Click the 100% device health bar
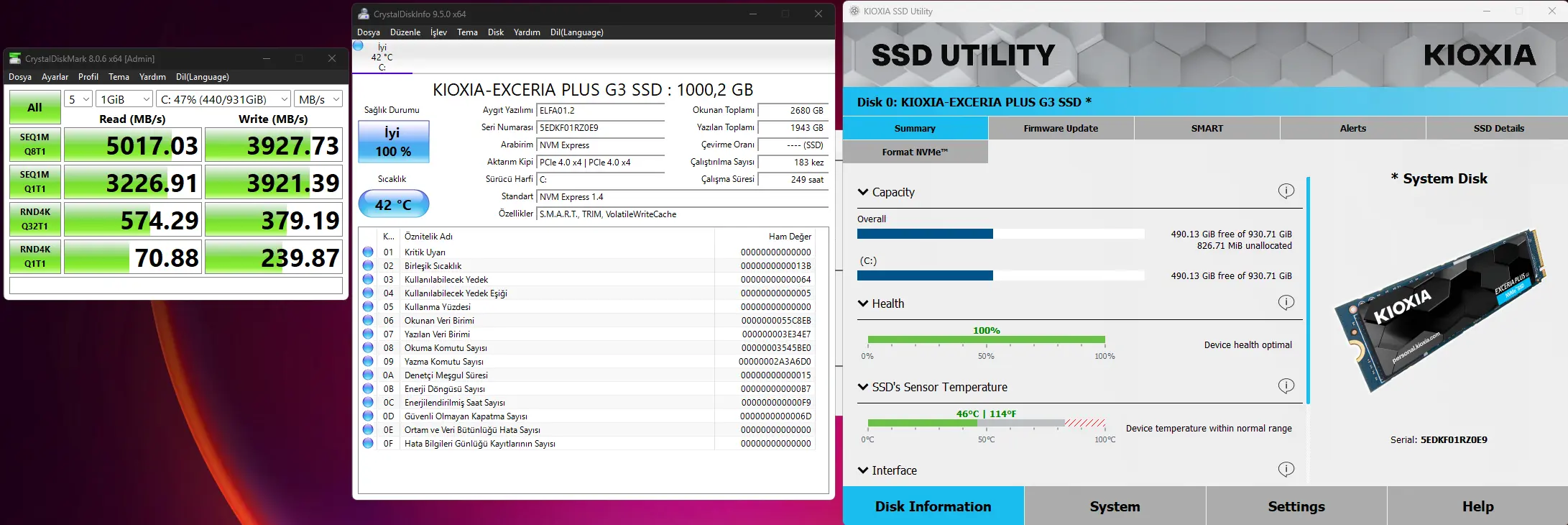Image resolution: width=1568 pixels, height=525 pixels. click(986, 339)
